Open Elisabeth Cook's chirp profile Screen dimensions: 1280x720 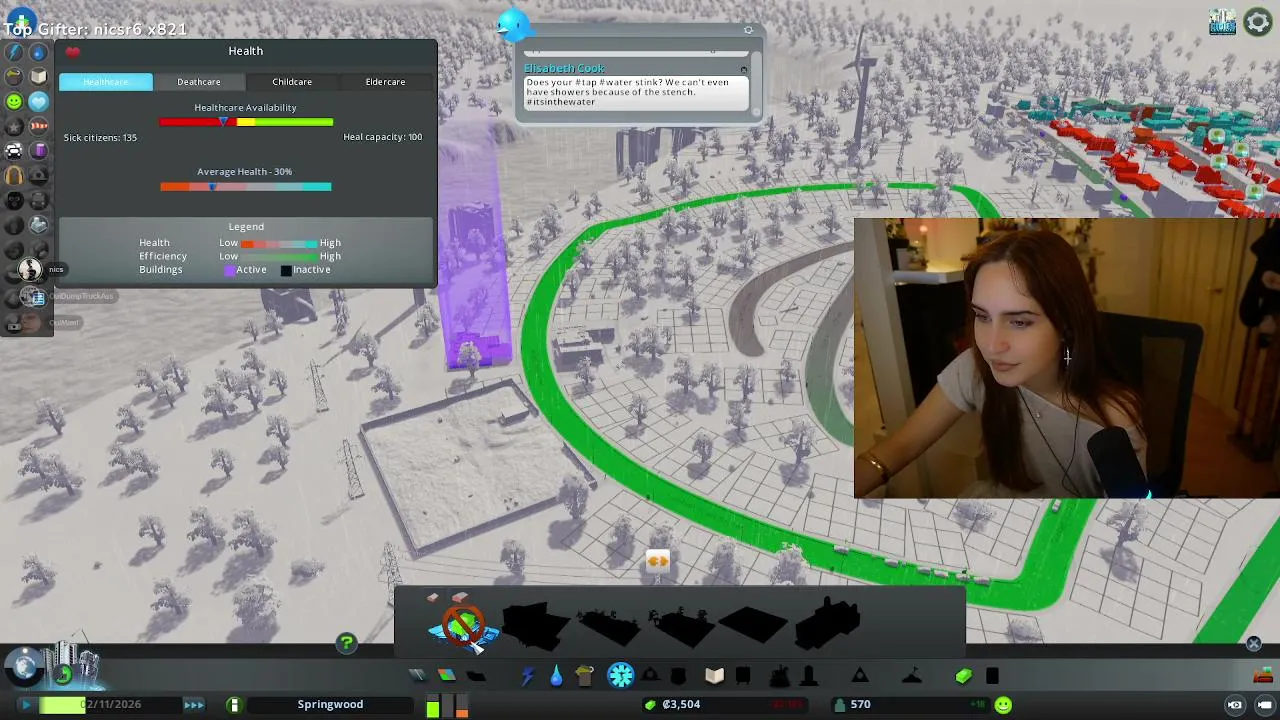click(564, 69)
